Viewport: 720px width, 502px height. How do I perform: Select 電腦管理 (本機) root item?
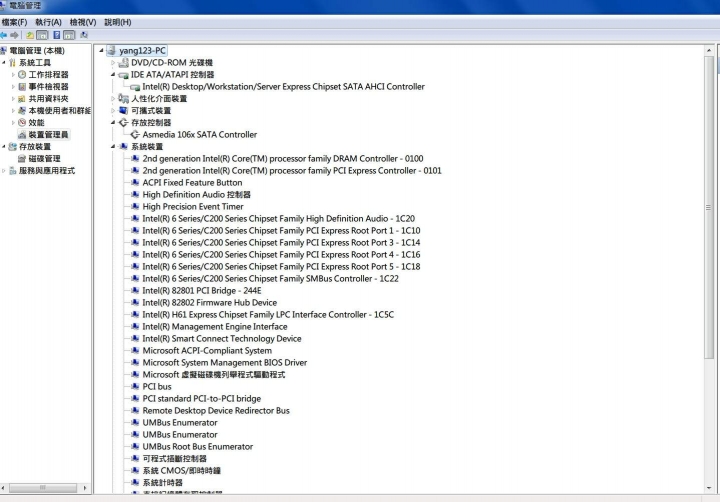(37, 51)
